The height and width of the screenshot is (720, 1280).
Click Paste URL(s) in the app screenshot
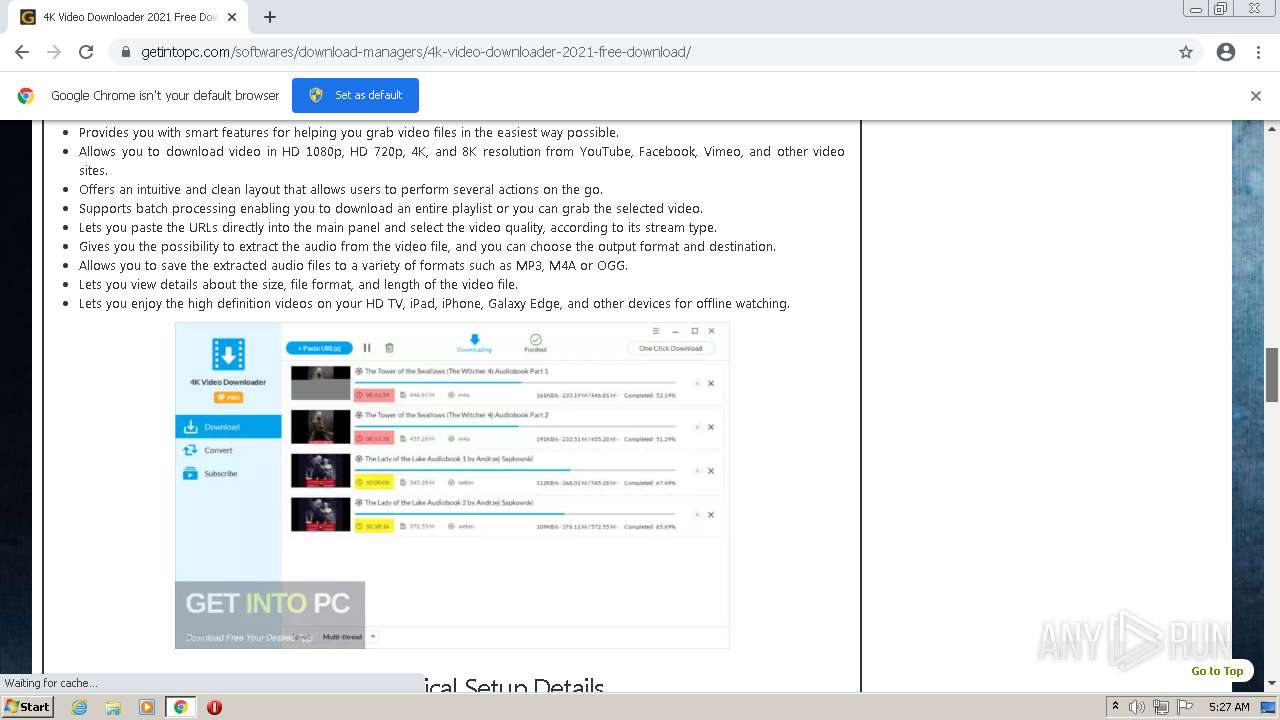point(319,348)
